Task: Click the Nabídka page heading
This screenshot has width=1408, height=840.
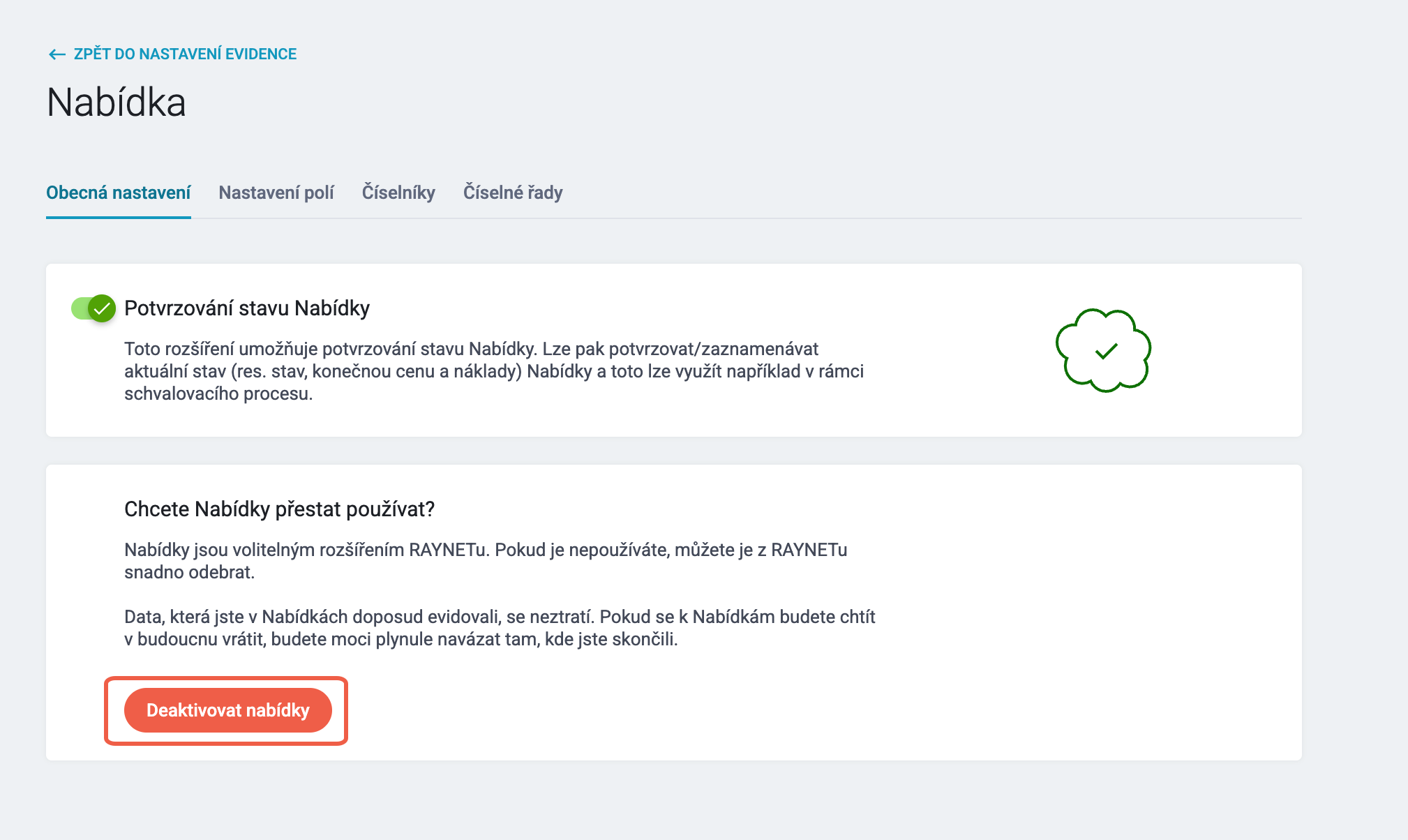Action: (x=117, y=103)
